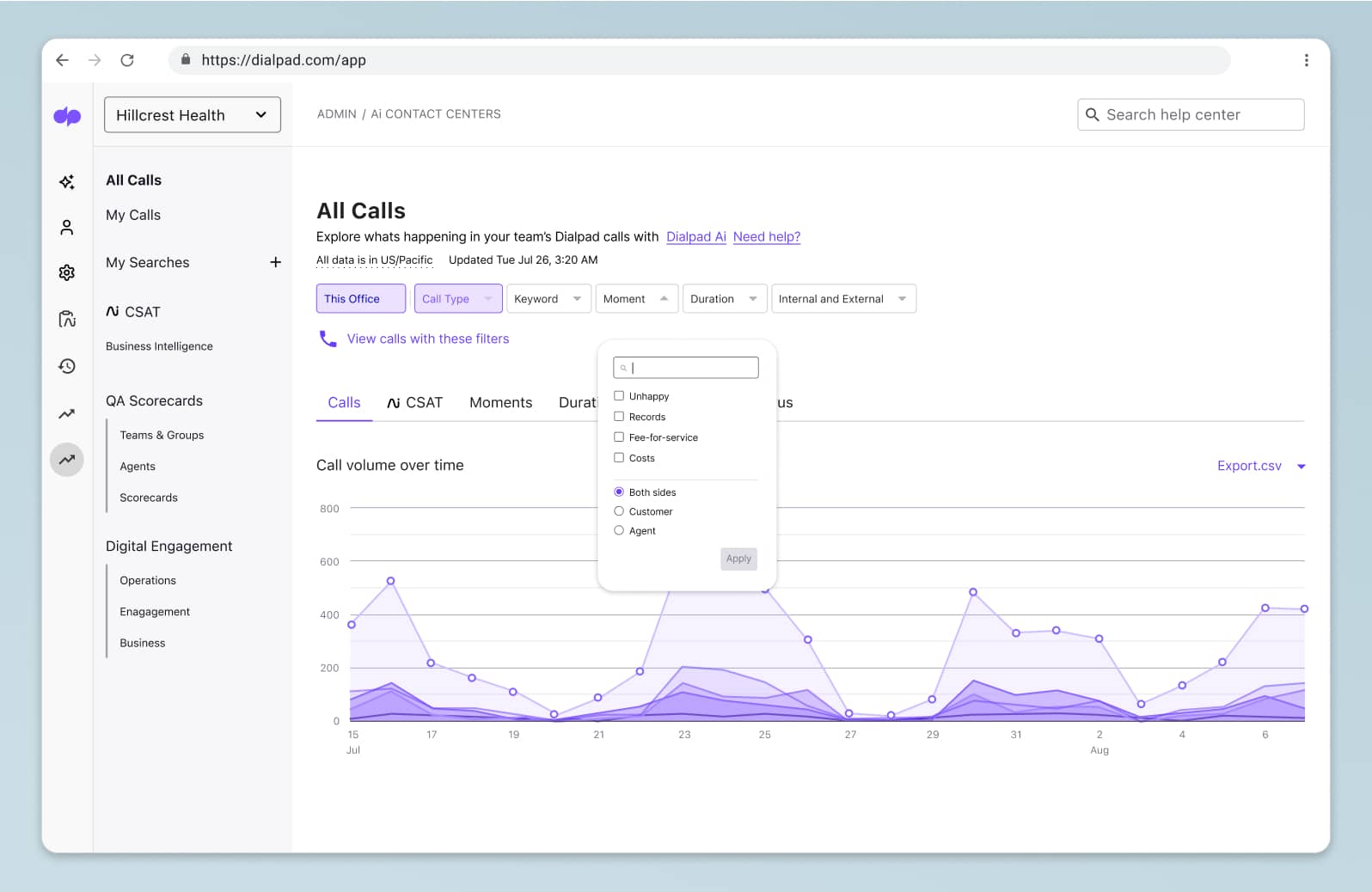1372x892 pixels.
Task: Reload the page with browser refresh icon
Action: 127,60
